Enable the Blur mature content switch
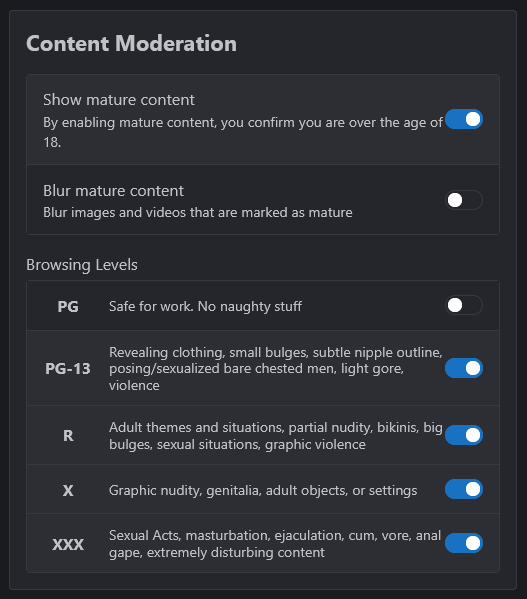527x599 pixels. click(x=464, y=200)
